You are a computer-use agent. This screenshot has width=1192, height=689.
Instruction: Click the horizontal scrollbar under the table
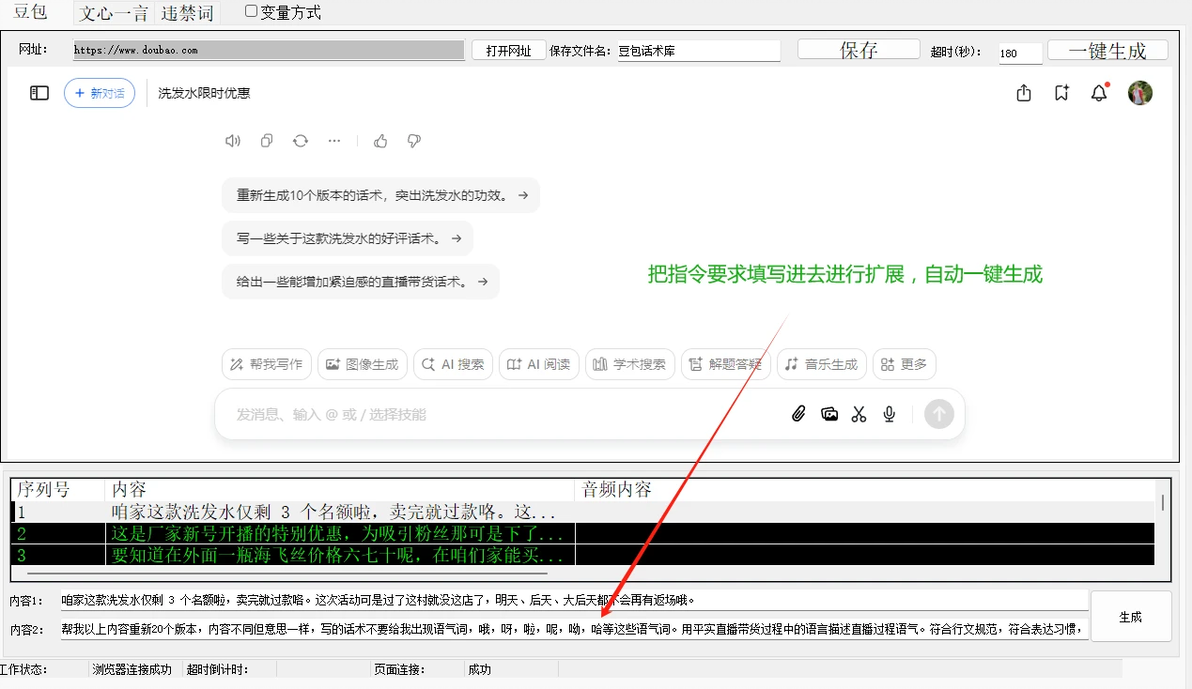[287, 573]
